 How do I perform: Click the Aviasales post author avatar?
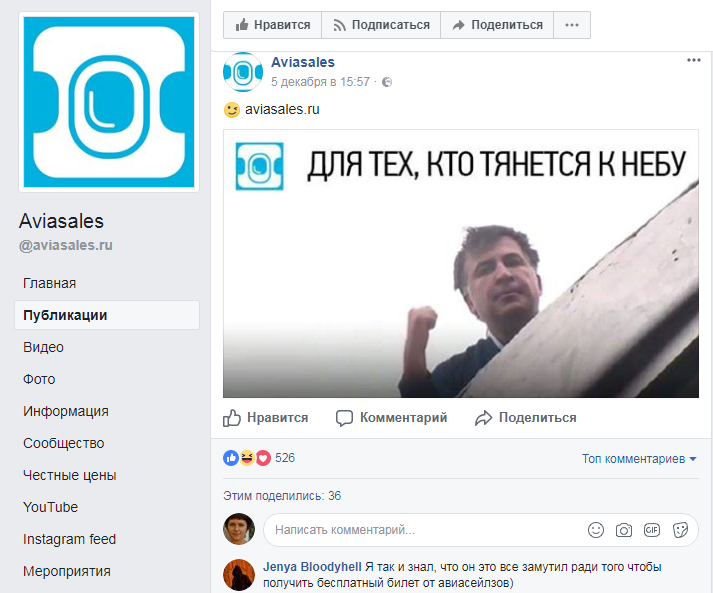click(243, 72)
